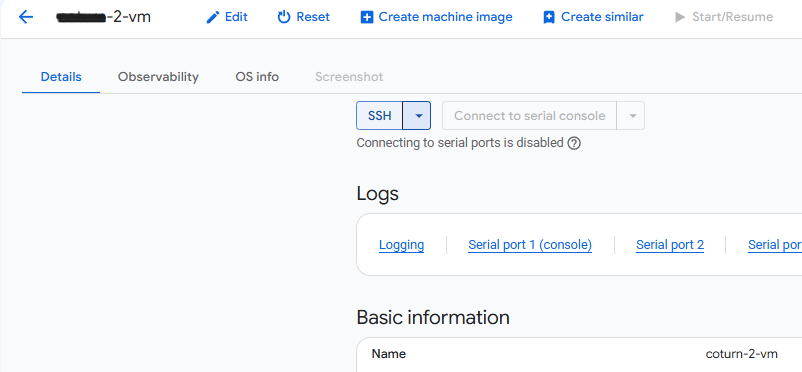This screenshot has height=372, width=802.
Task: Switch to the Details tab
Action: coord(61,77)
